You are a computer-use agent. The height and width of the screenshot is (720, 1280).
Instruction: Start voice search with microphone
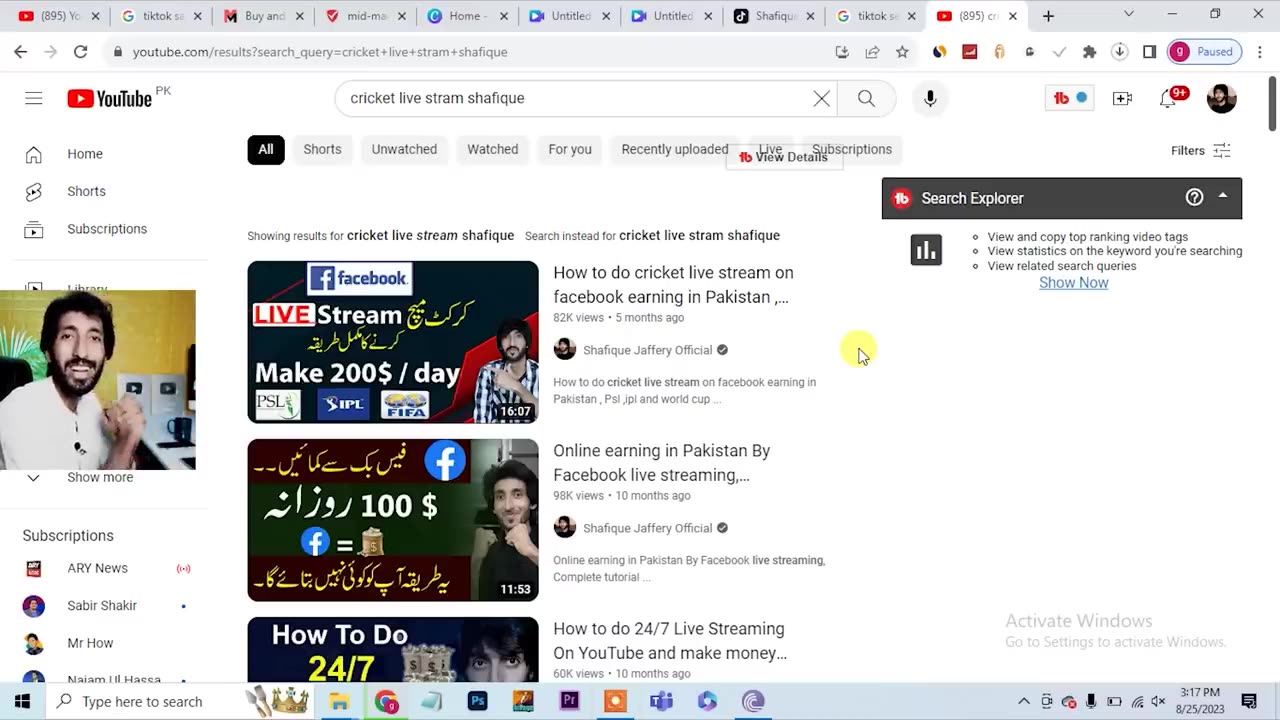coord(930,98)
